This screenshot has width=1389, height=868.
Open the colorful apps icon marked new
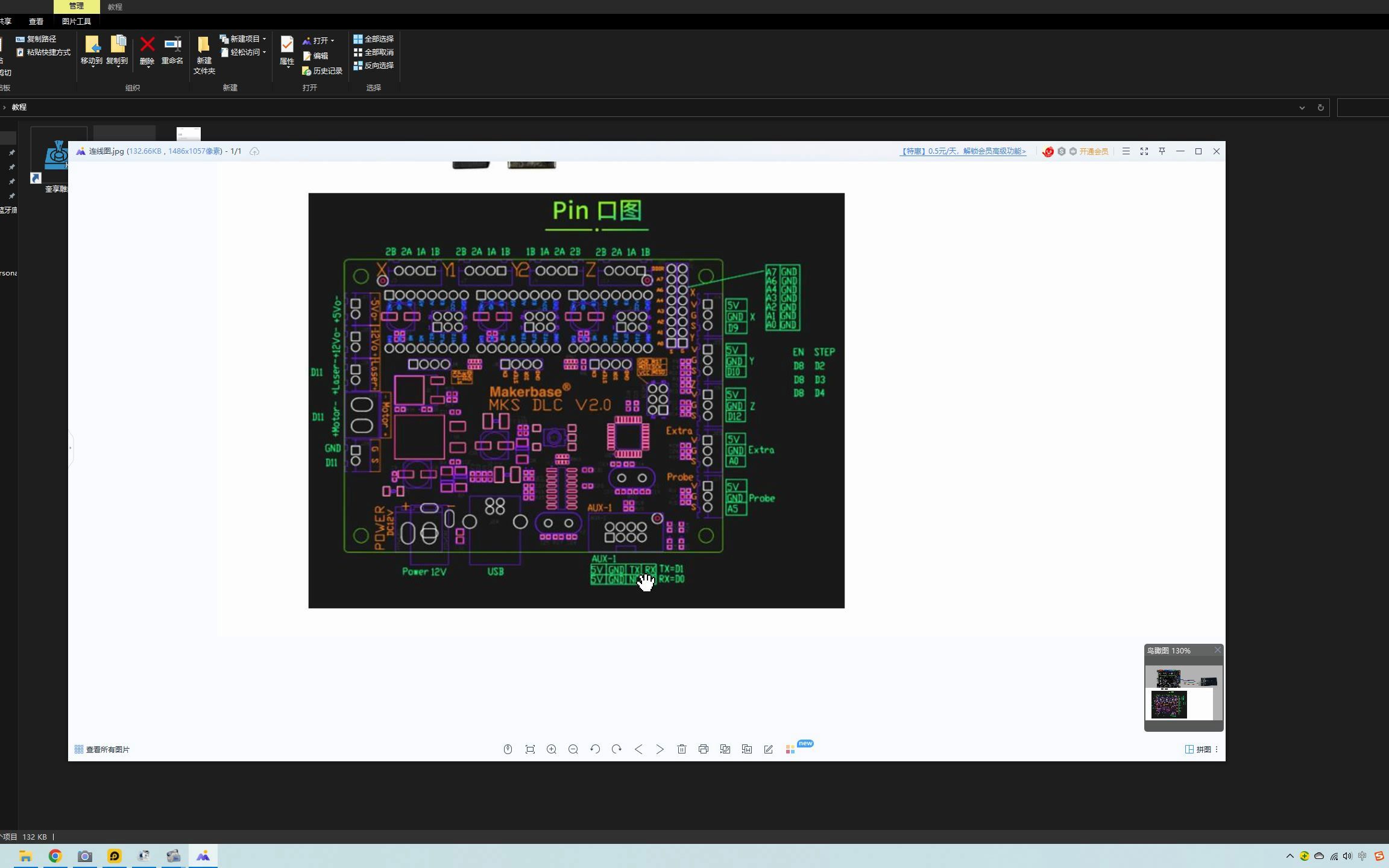point(790,749)
